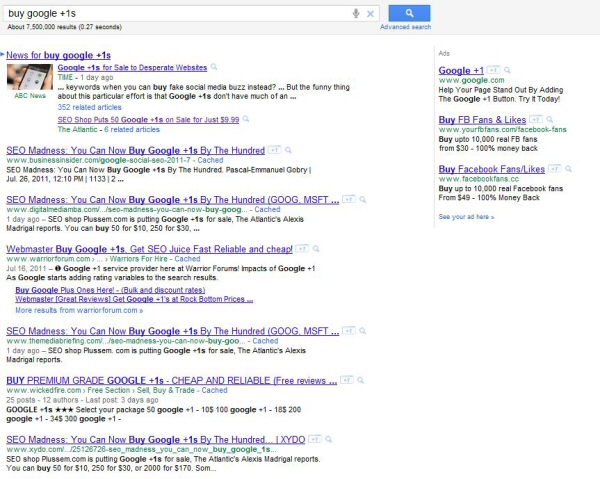Preview magnifier on digitalmediamba result

click(362, 199)
